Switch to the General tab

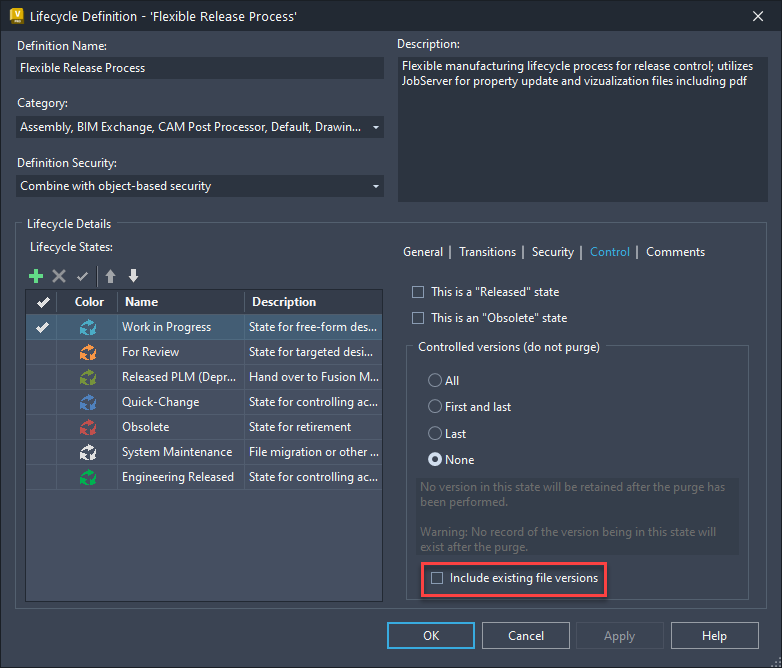[423, 252]
